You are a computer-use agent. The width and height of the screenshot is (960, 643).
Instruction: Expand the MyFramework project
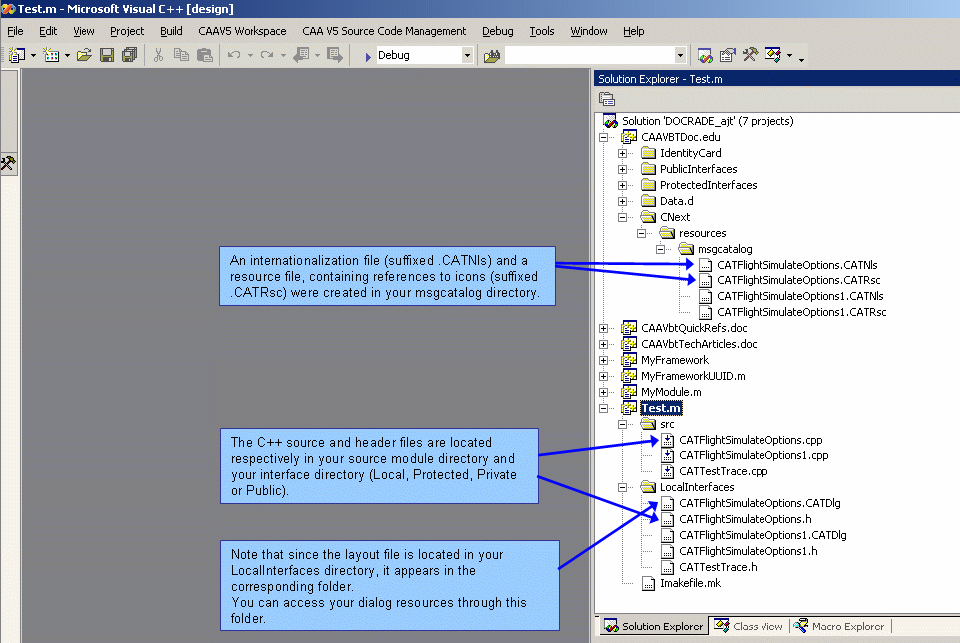604,360
